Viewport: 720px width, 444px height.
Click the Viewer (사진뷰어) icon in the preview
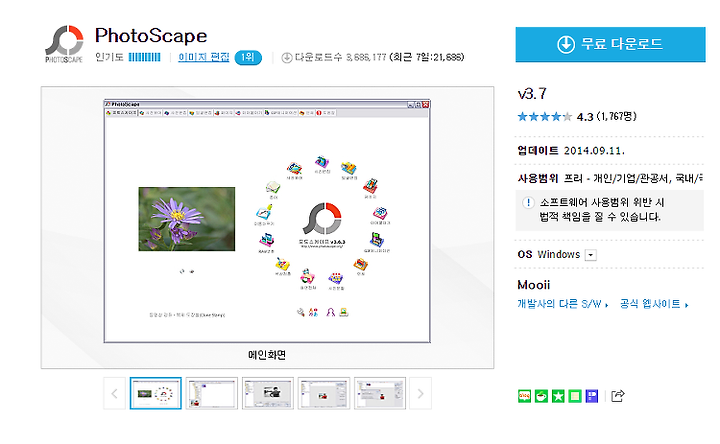(x=294, y=168)
